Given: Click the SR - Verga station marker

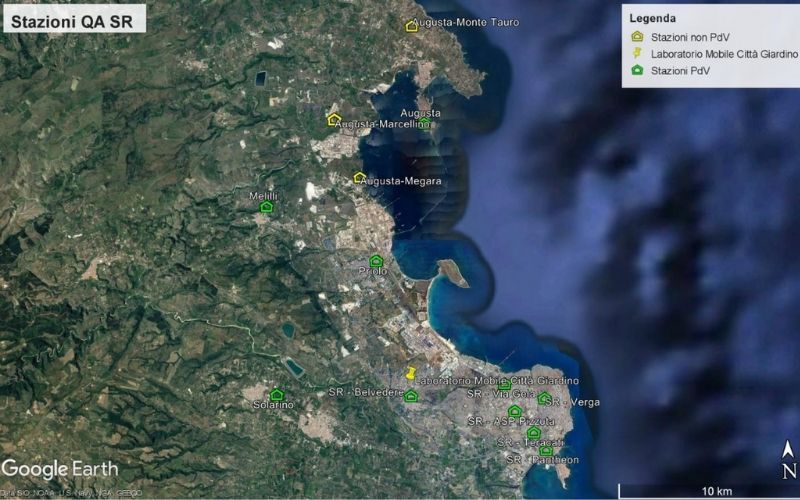Looking at the screenshot, I should (x=544, y=398).
